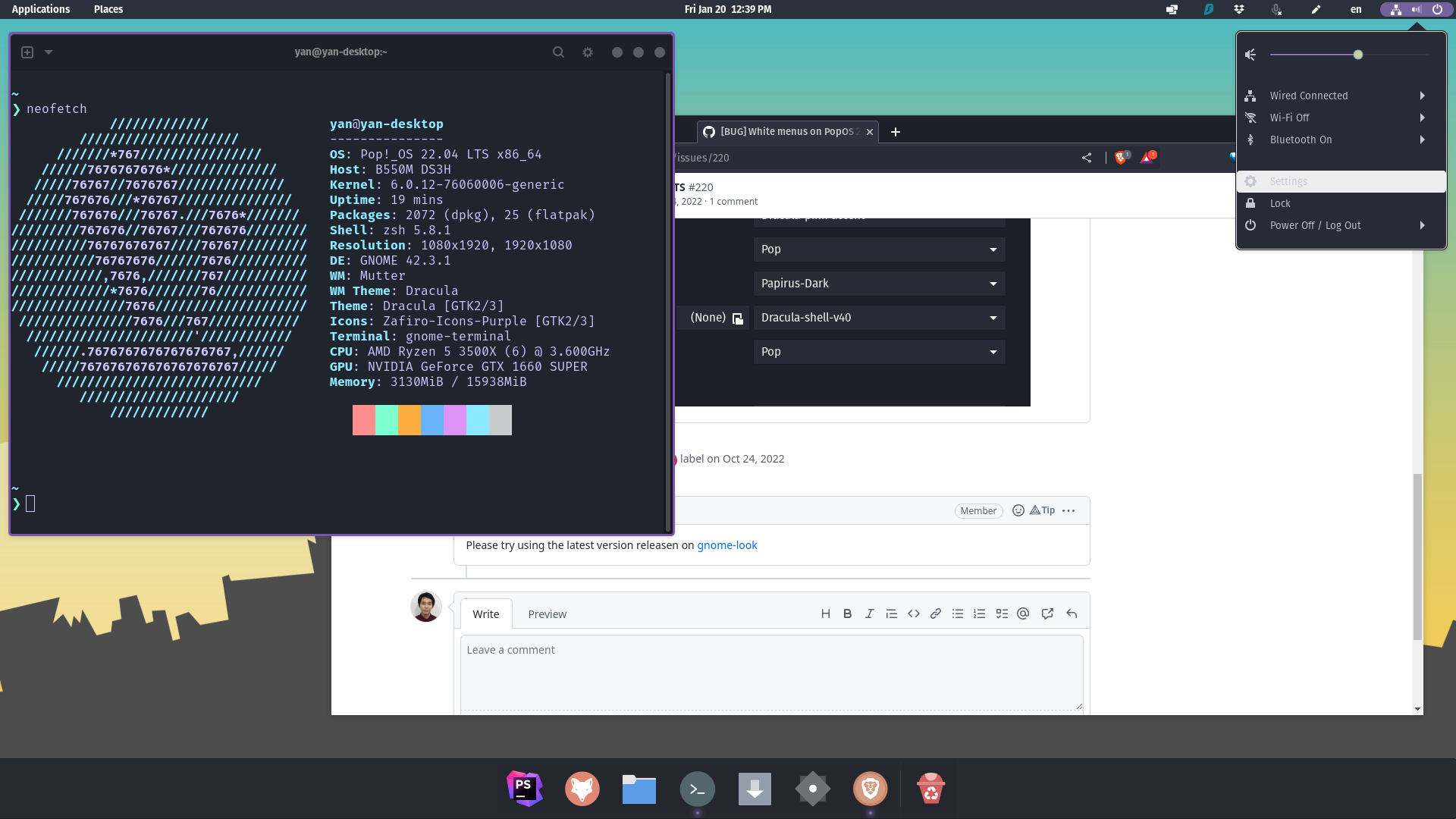Open terminal search with the magnifier icon
Image resolution: width=1456 pixels, height=819 pixels.
click(558, 52)
